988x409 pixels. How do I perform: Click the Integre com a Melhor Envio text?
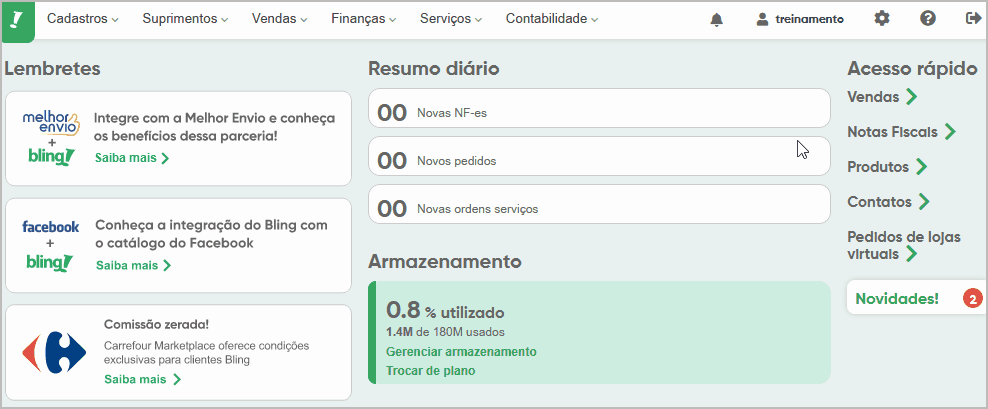tap(214, 127)
